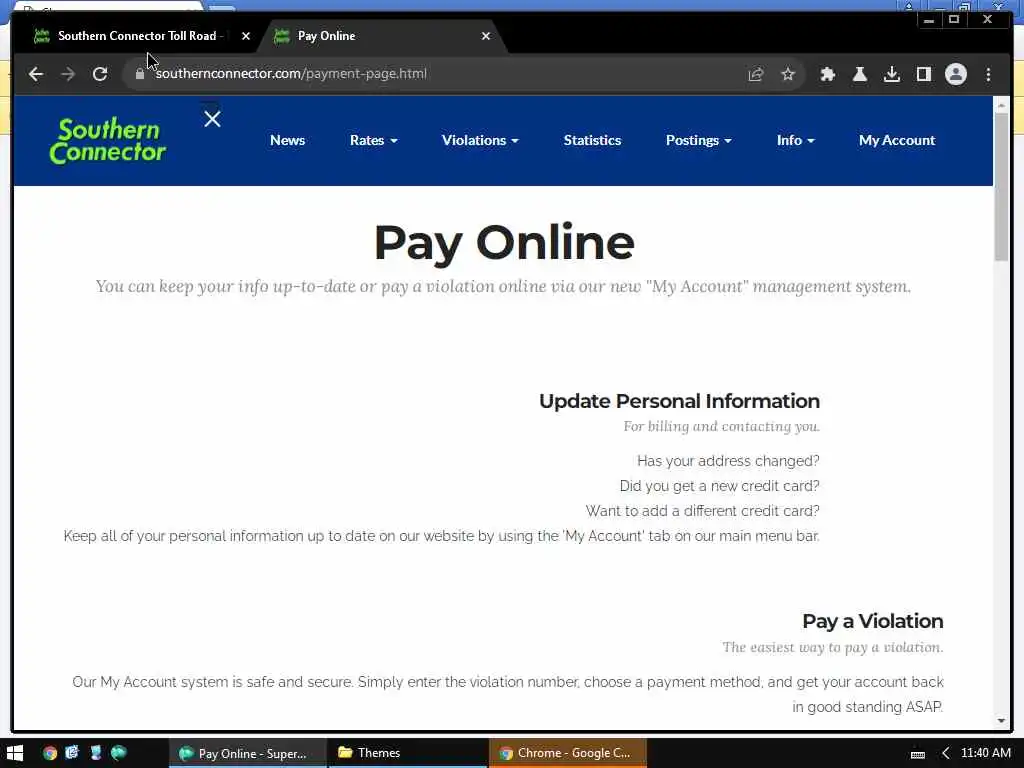This screenshot has width=1024, height=768.
Task: Click the scrollbar down arrow
Action: (1001, 721)
